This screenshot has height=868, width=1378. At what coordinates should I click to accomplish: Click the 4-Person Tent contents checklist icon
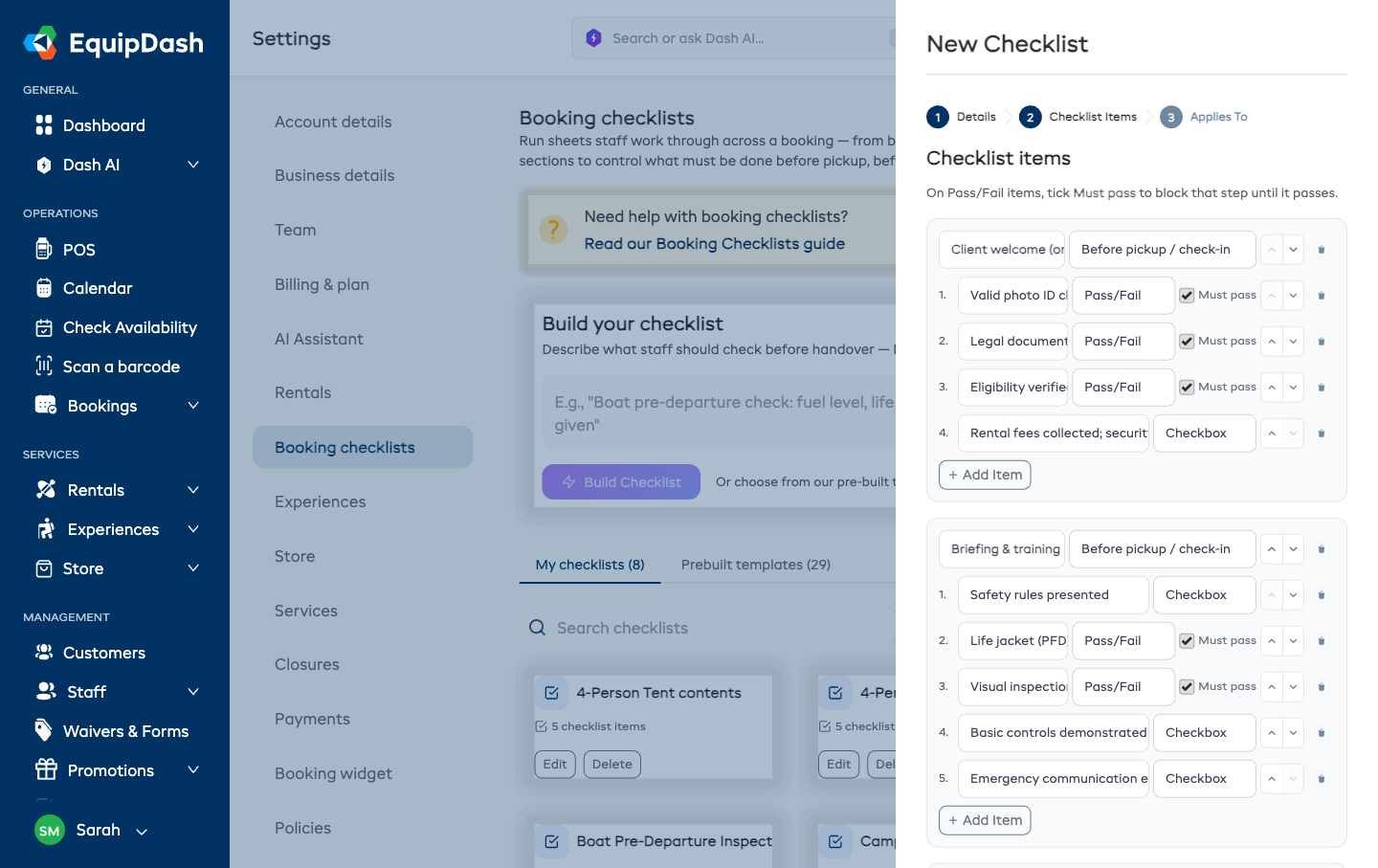click(552, 693)
